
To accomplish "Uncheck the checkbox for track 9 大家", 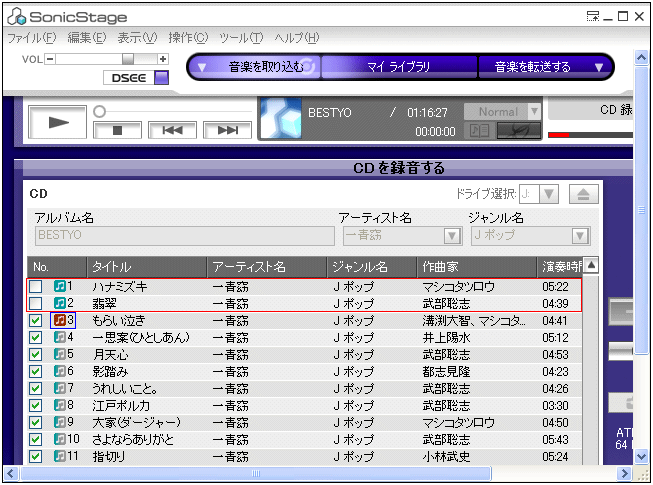I will [36, 423].
